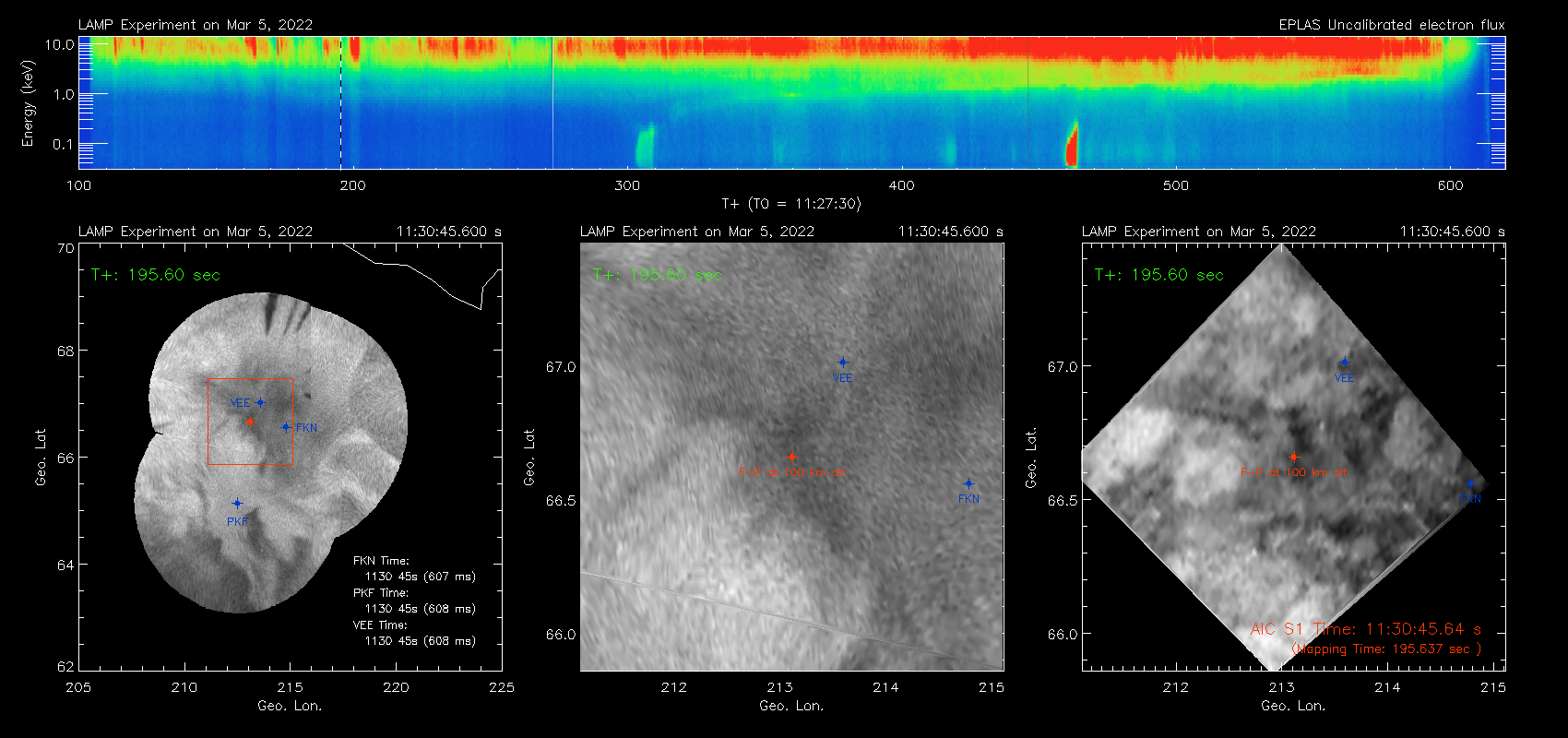Click the 'FKN Time:' text in left panel
Screen dimensions: 1568x738
tap(380, 560)
